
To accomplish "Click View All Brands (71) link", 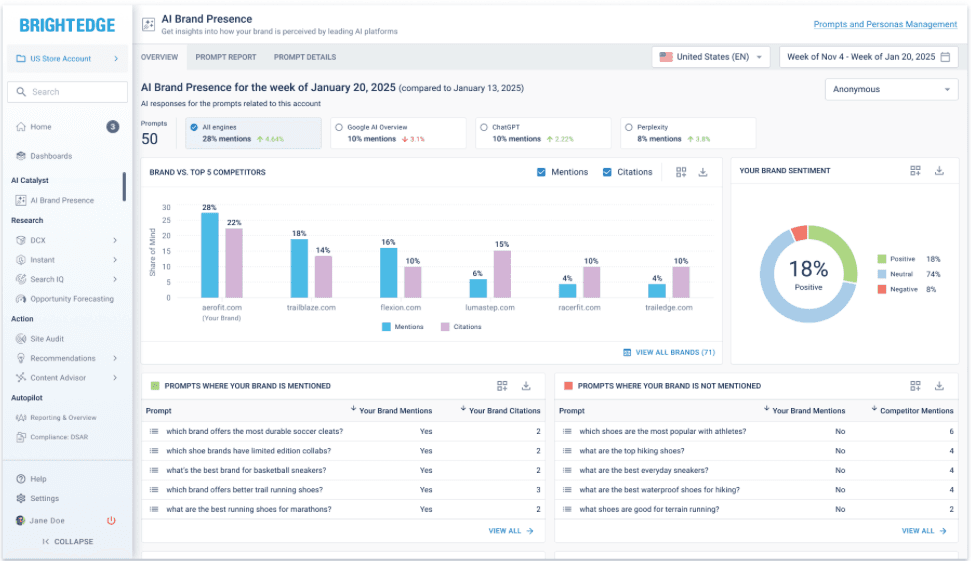I will click(668, 352).
